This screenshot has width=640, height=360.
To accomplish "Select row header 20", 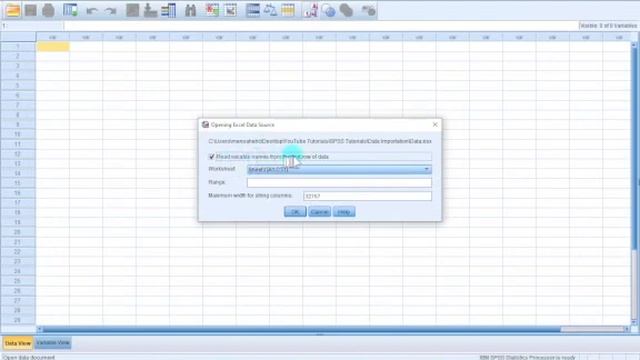I will [x=18, y=232].
